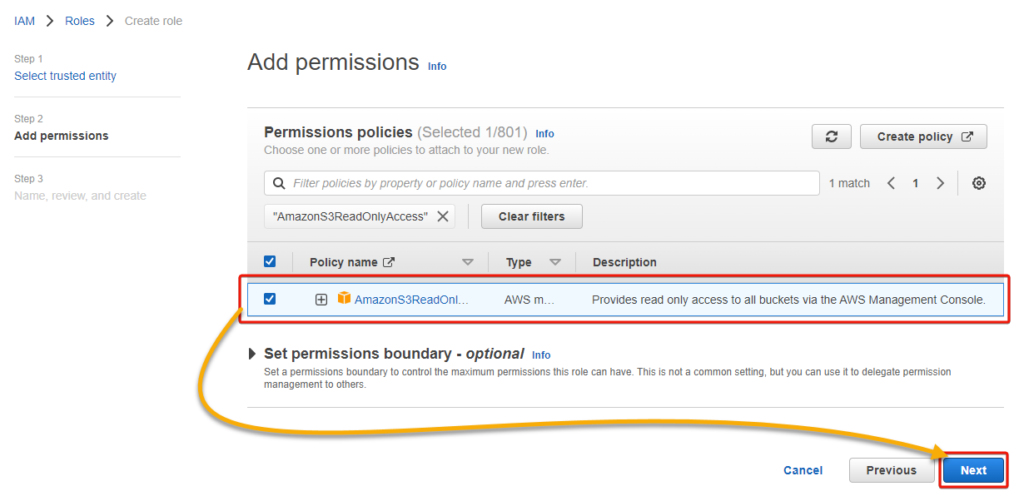The image size is (1024, 501).
Task: Go to the next page arrow
Action: pyautogui.click(x=940, y=184)
